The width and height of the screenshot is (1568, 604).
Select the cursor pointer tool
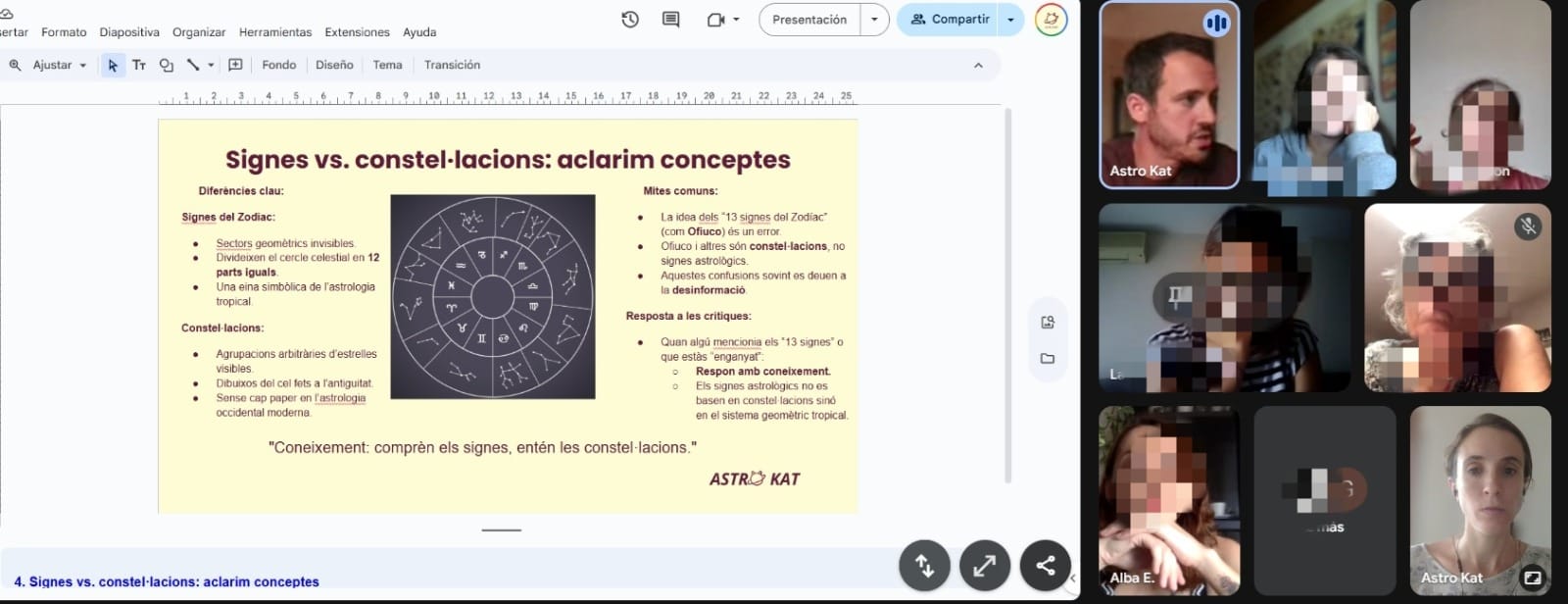point(113,65)
